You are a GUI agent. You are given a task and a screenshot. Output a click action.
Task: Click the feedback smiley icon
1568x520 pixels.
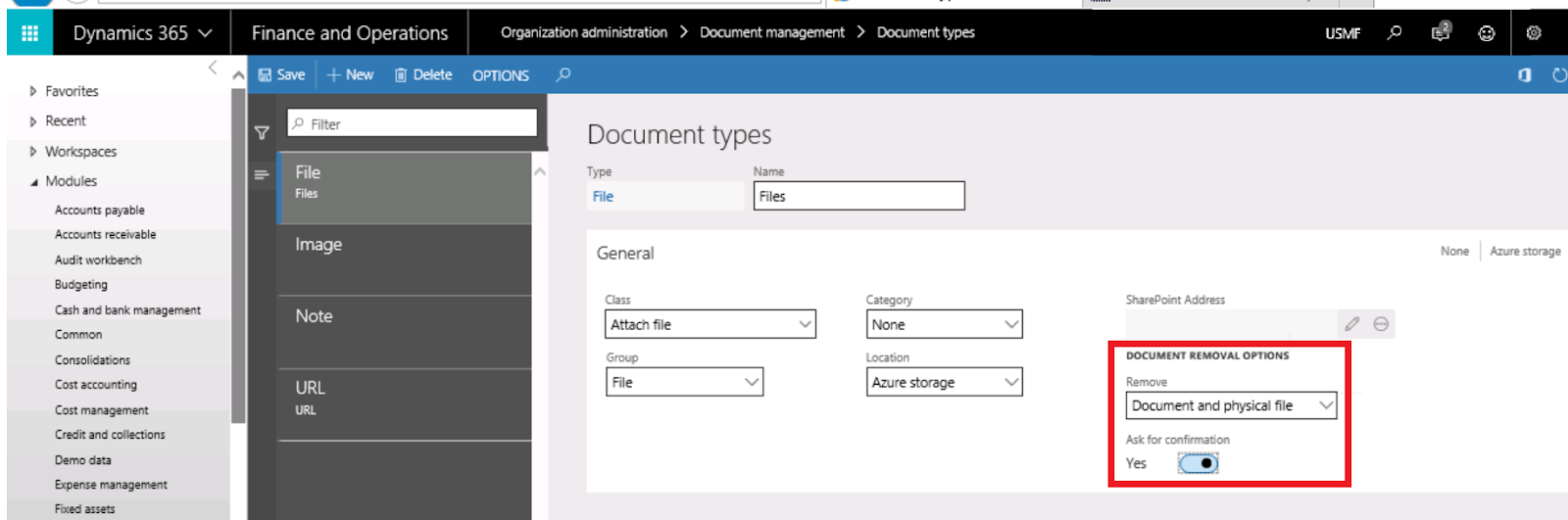click(1487, 33)
